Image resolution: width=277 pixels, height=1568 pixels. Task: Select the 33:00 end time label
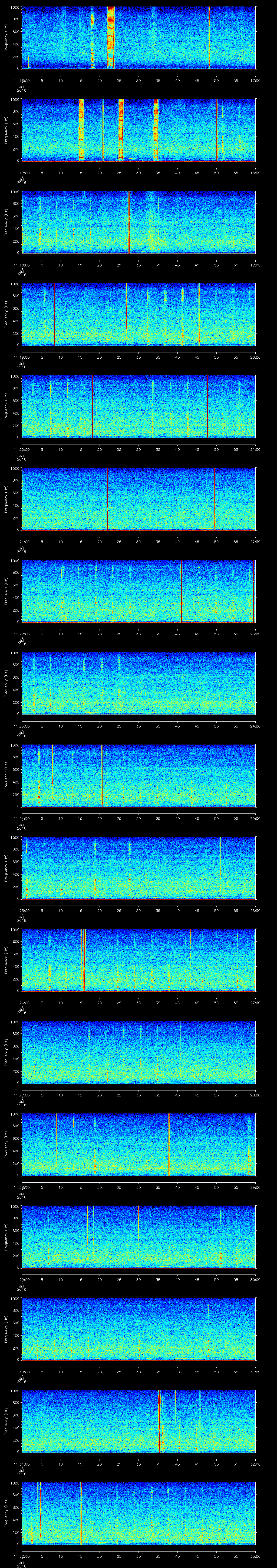(x=255, y=1556)
